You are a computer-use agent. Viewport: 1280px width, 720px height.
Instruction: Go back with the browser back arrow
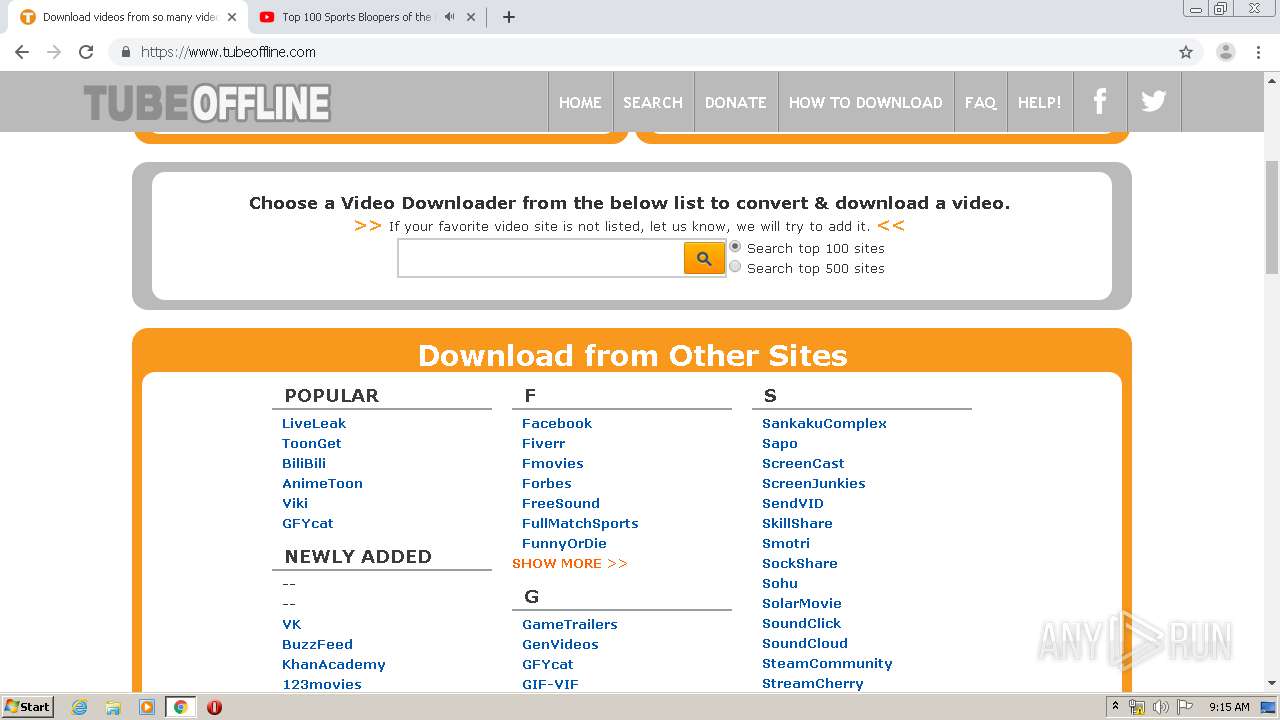click(22, 52)
